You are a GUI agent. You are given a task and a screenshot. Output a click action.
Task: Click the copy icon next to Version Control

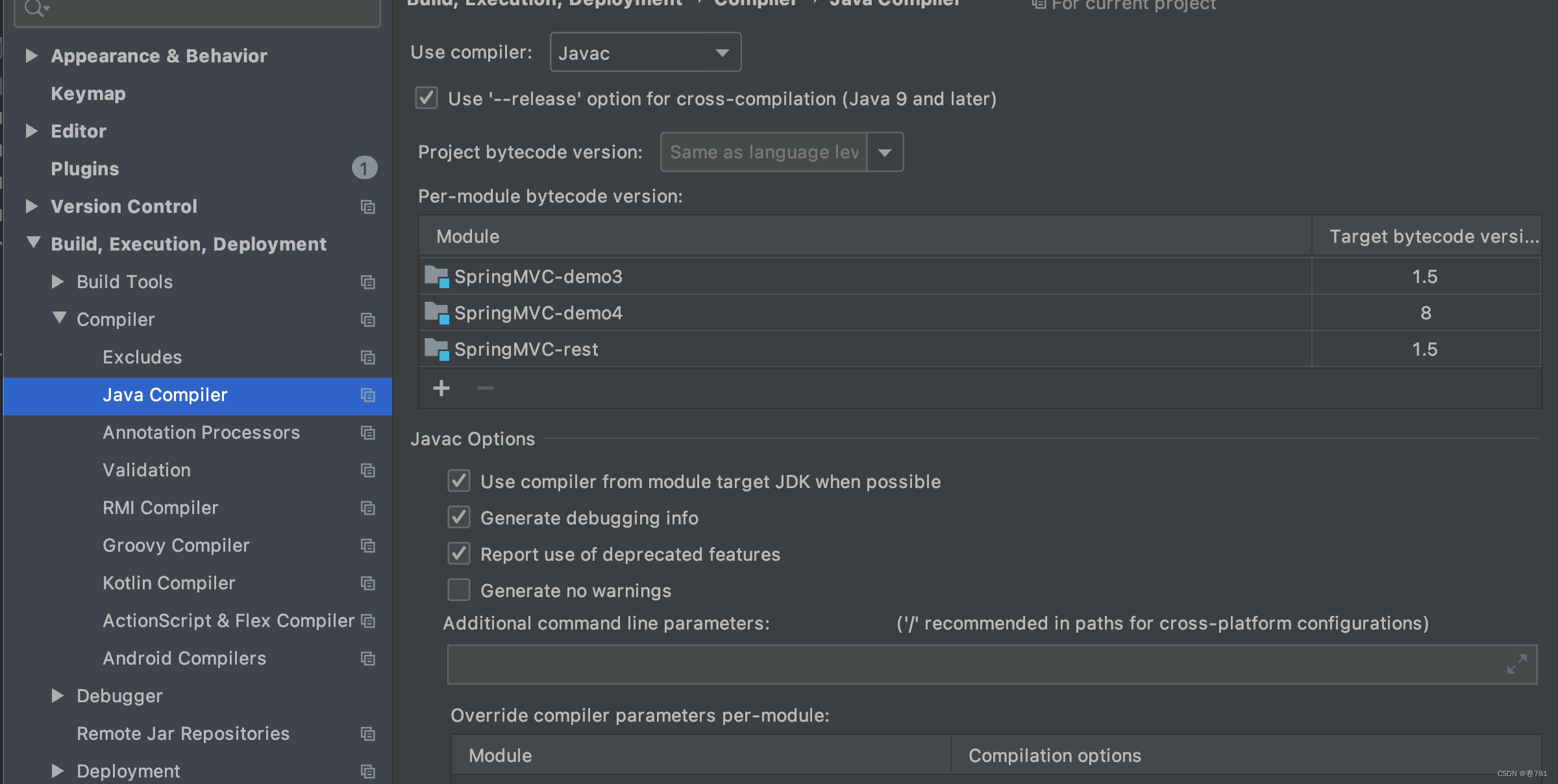tap(368, 206)
